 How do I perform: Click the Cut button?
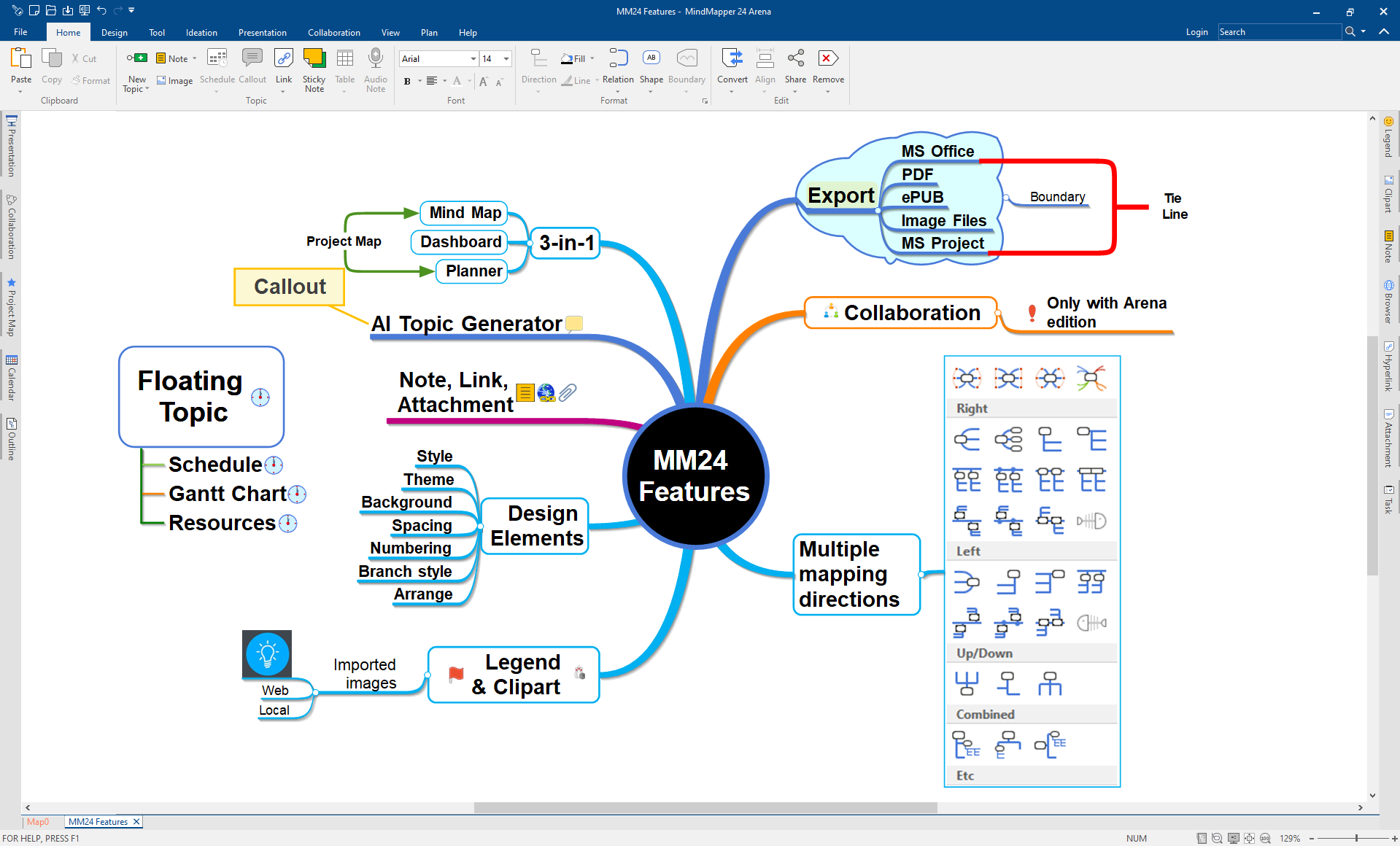pyautogui.click(x=84, y=58)
